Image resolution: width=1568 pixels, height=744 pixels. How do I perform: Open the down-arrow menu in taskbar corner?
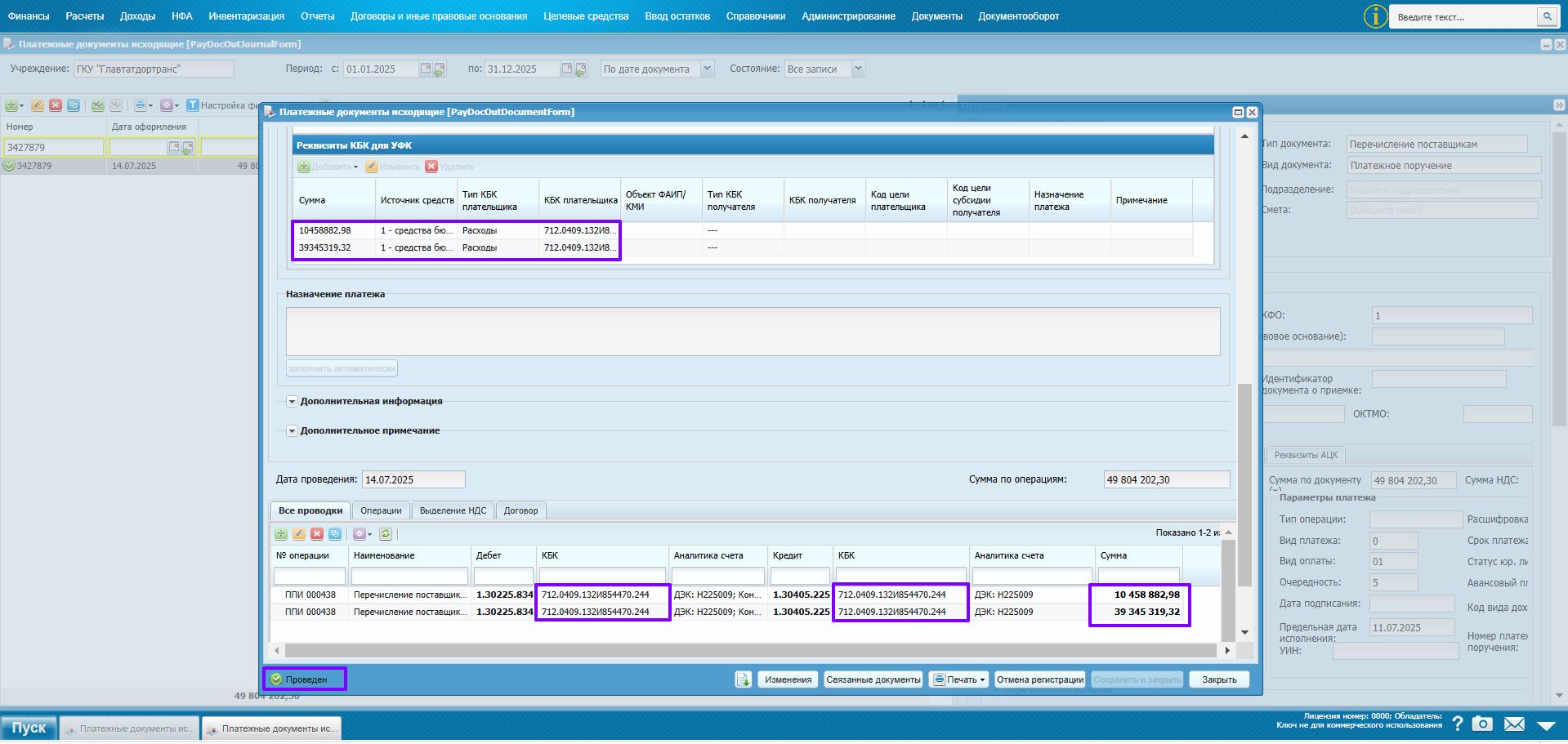coord(1546,725)
